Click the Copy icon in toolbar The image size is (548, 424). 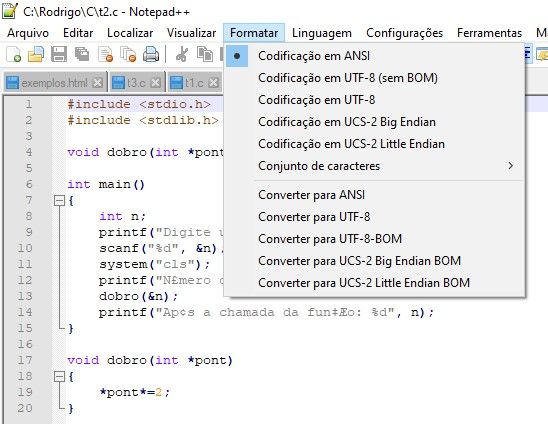pyautogui.click(x=205, y=55)
